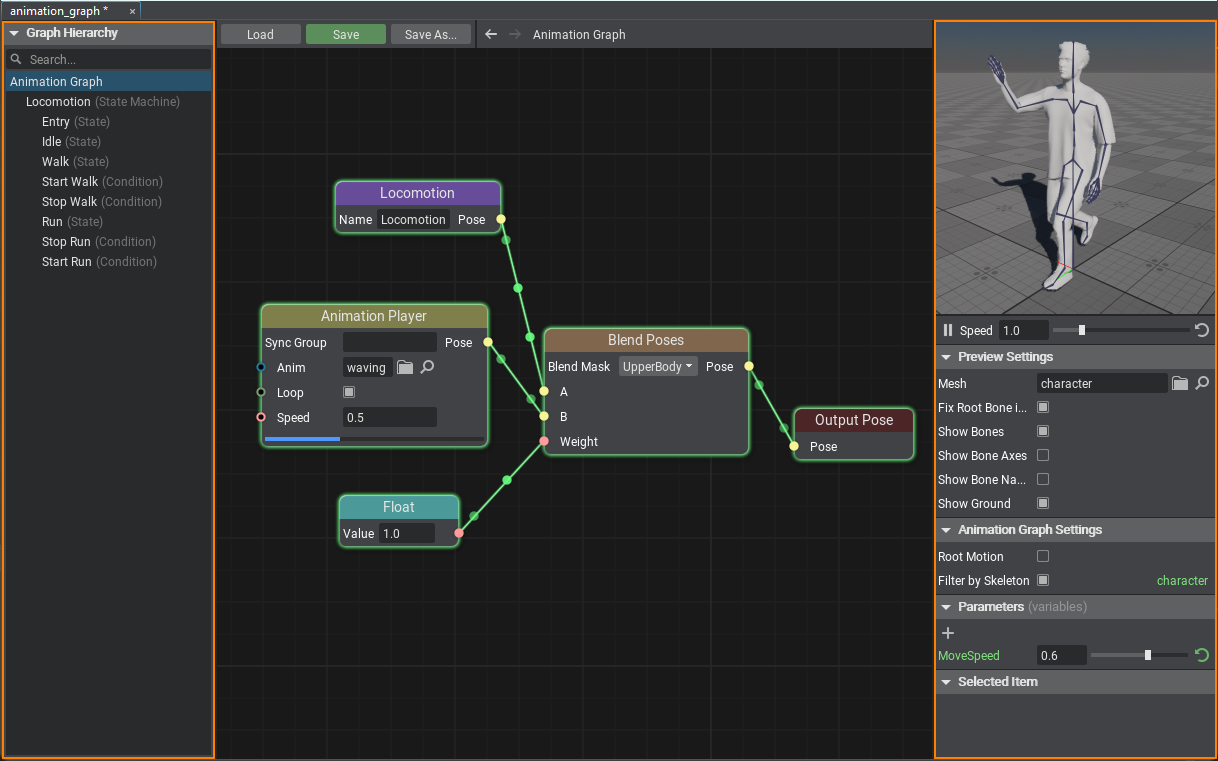The height and width of the screenshot is (761, 1218).
Task: Click the back navigation arrow
Action: 491,34
